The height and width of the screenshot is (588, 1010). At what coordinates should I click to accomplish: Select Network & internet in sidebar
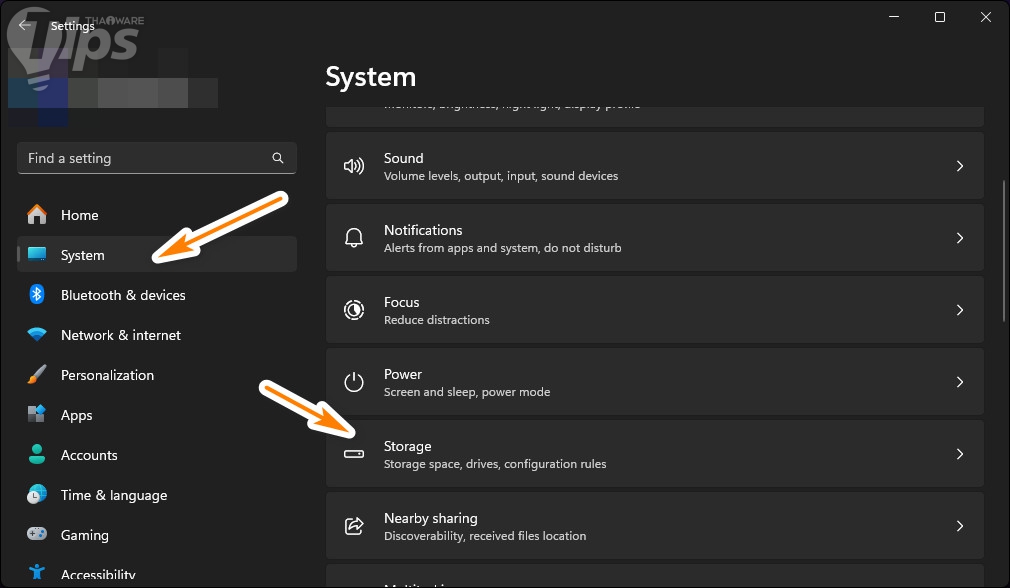121,335
